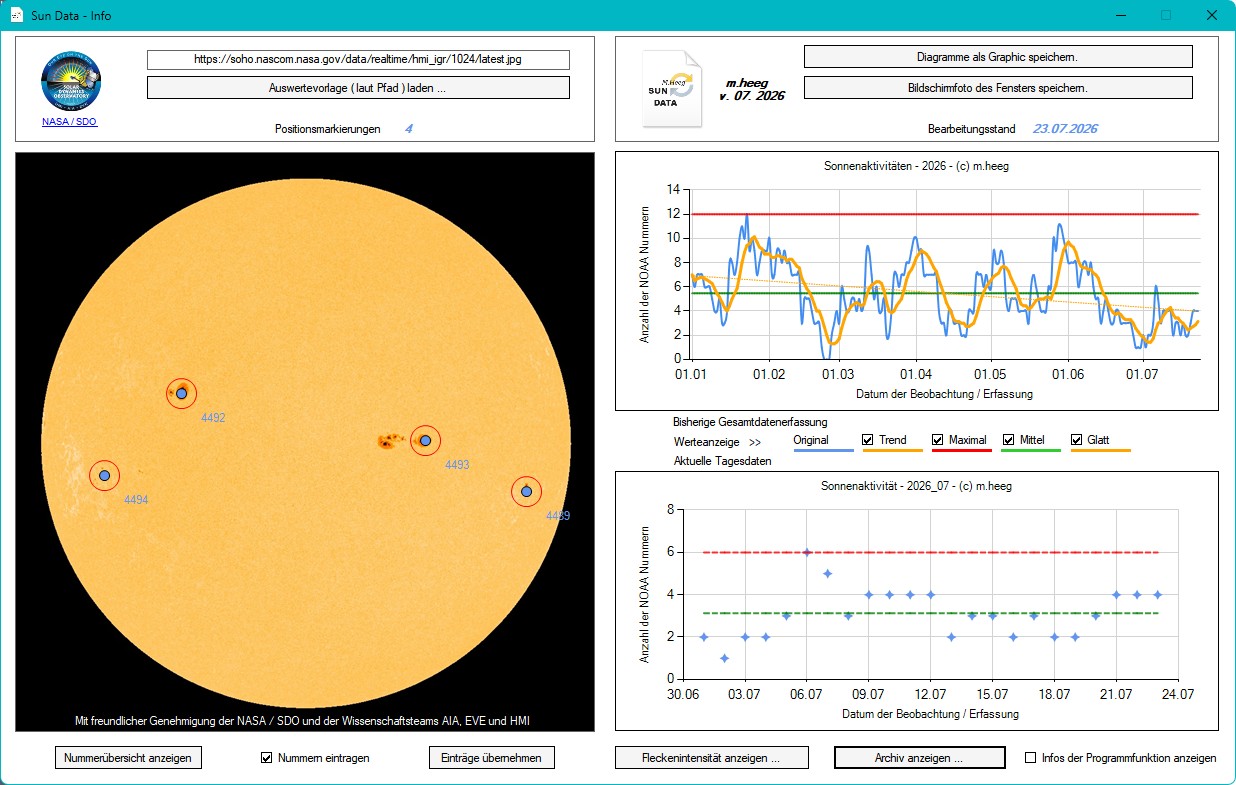
Task: Open Fleckenintensität anzeigen dialog
Action: 711,758
